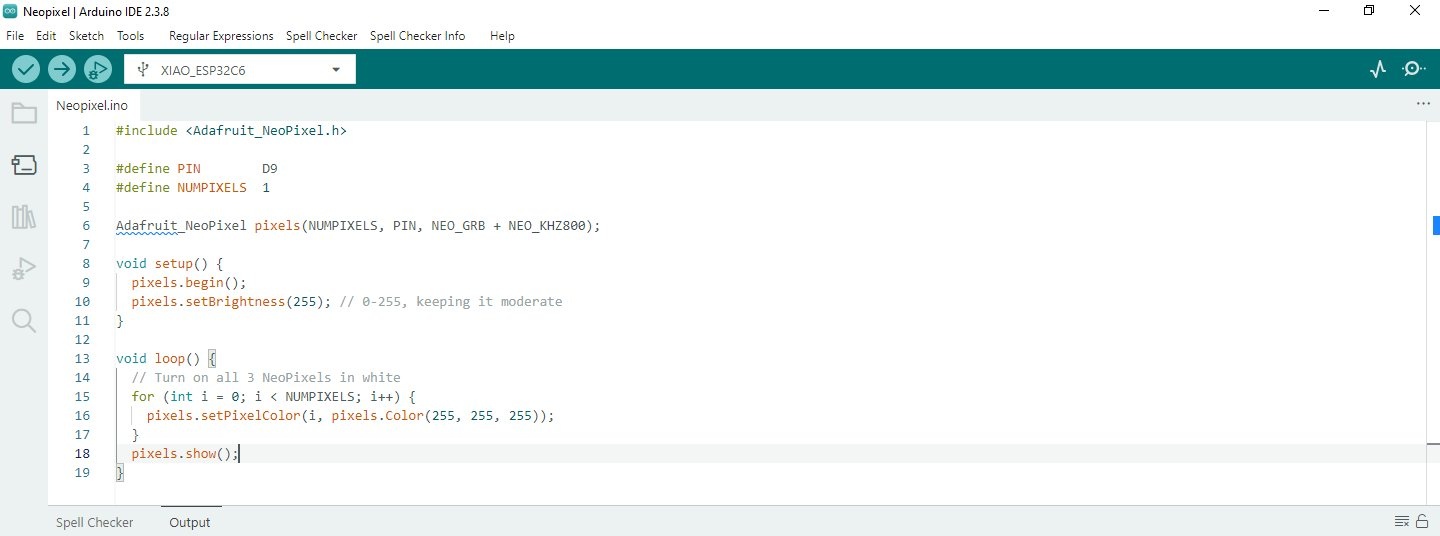
Task: Open the Spell Checker menu
Action: click(x=321, y=36)
